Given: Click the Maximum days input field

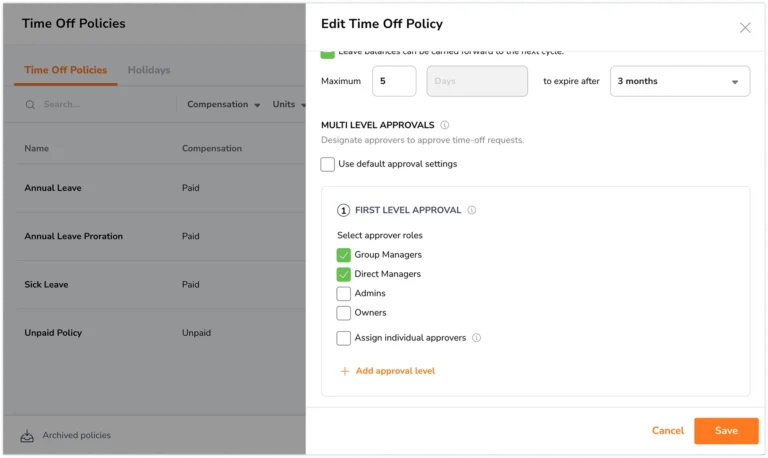Looking at the screenshot, I should [x=394, y=81].
